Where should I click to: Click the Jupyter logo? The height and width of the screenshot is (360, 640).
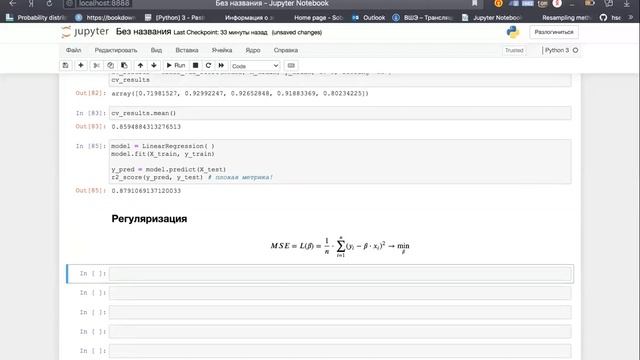(x=85, y=32)
